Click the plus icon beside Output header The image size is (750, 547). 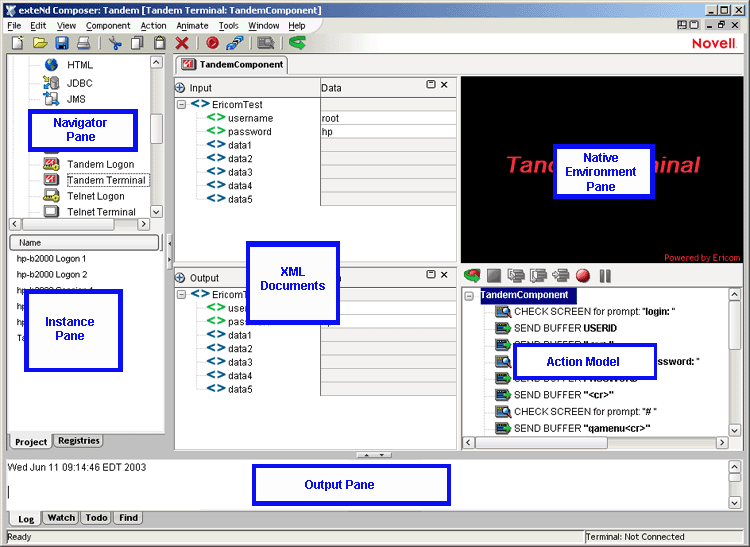click(x=180, y=277)
